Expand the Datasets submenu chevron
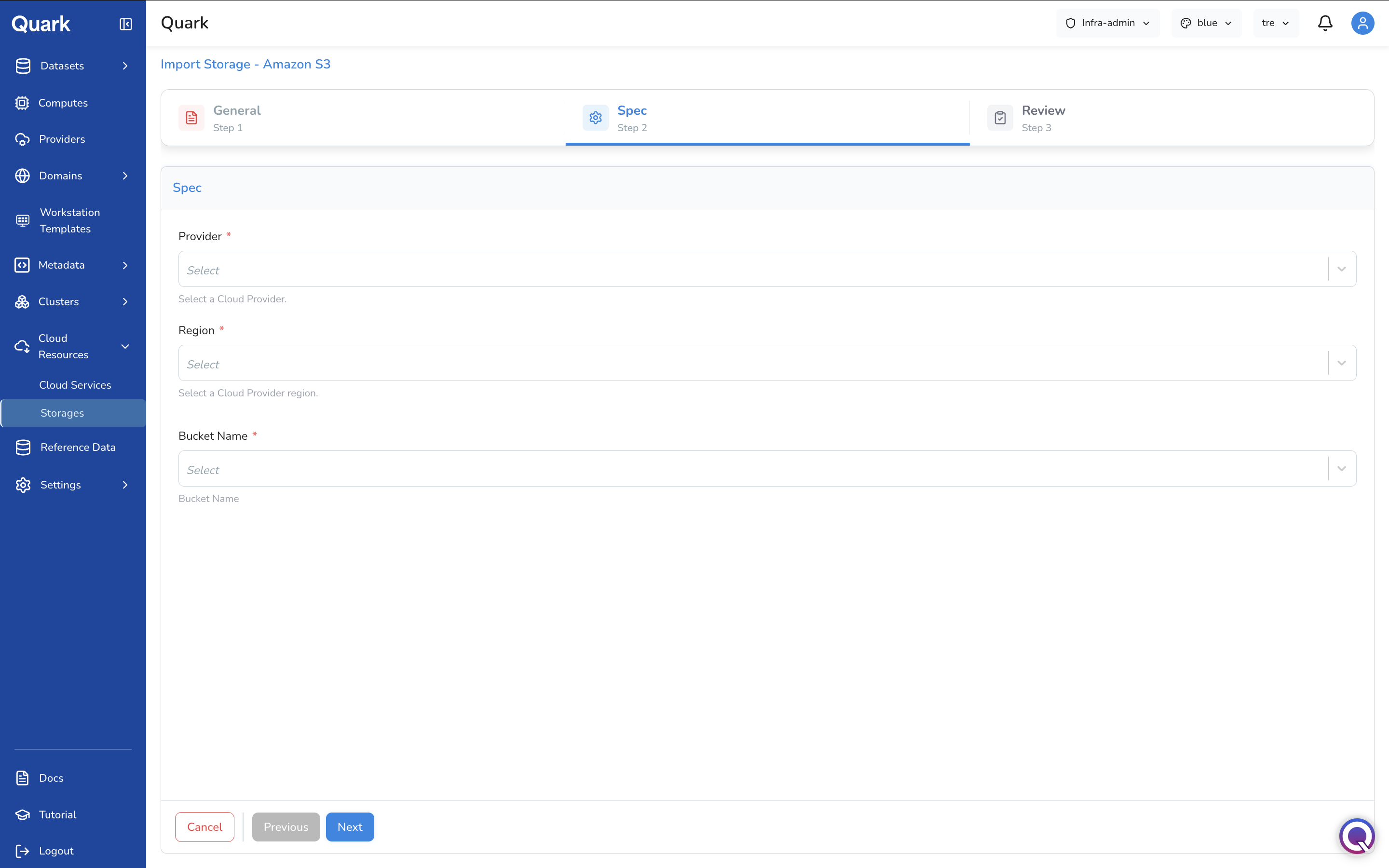Screen dimensions: 1389x868 click(125, 66)
